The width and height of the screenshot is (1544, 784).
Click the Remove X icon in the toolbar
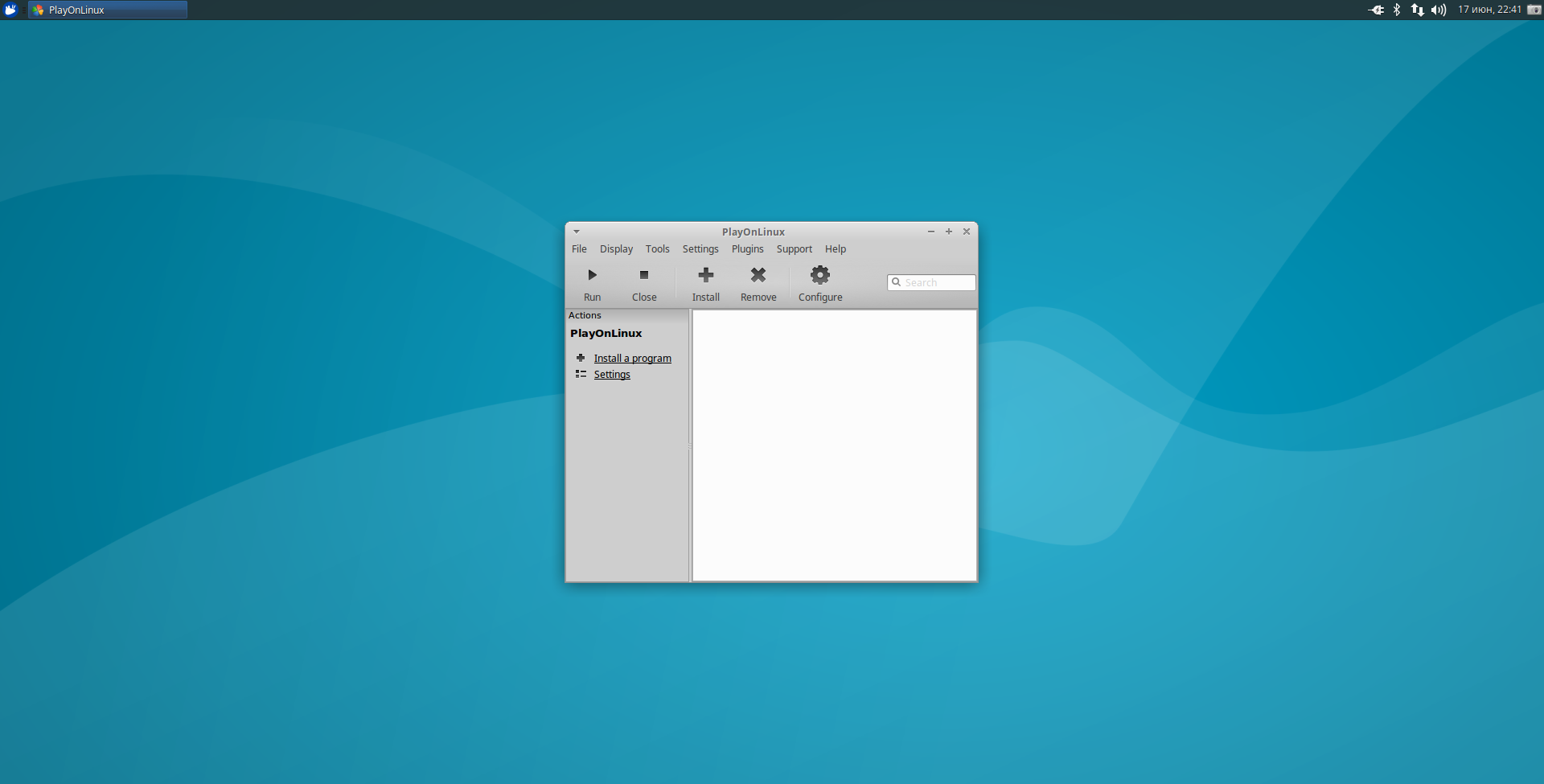(x=758, y=275)
